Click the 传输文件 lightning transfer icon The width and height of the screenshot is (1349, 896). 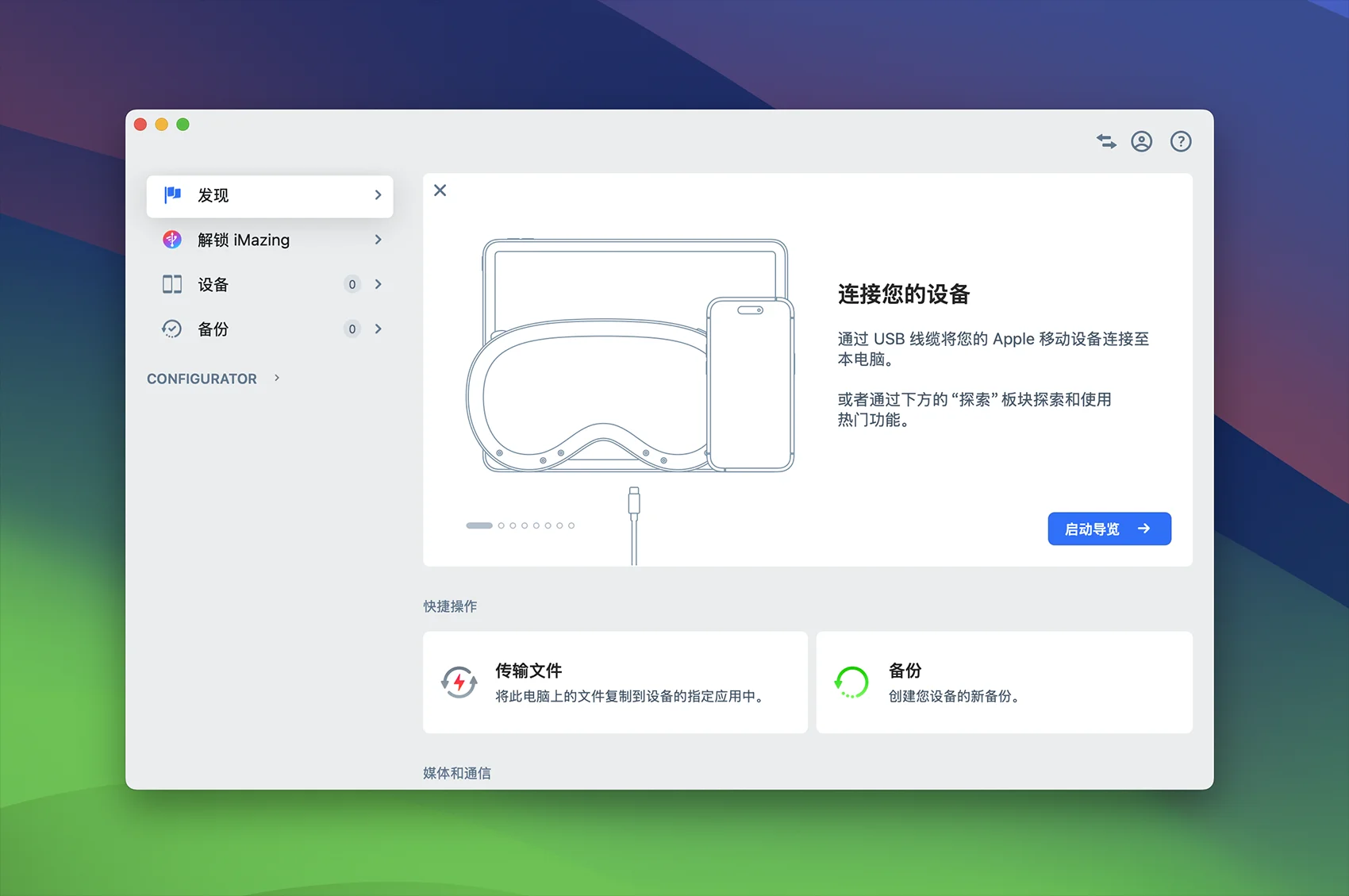coord(459,683)
